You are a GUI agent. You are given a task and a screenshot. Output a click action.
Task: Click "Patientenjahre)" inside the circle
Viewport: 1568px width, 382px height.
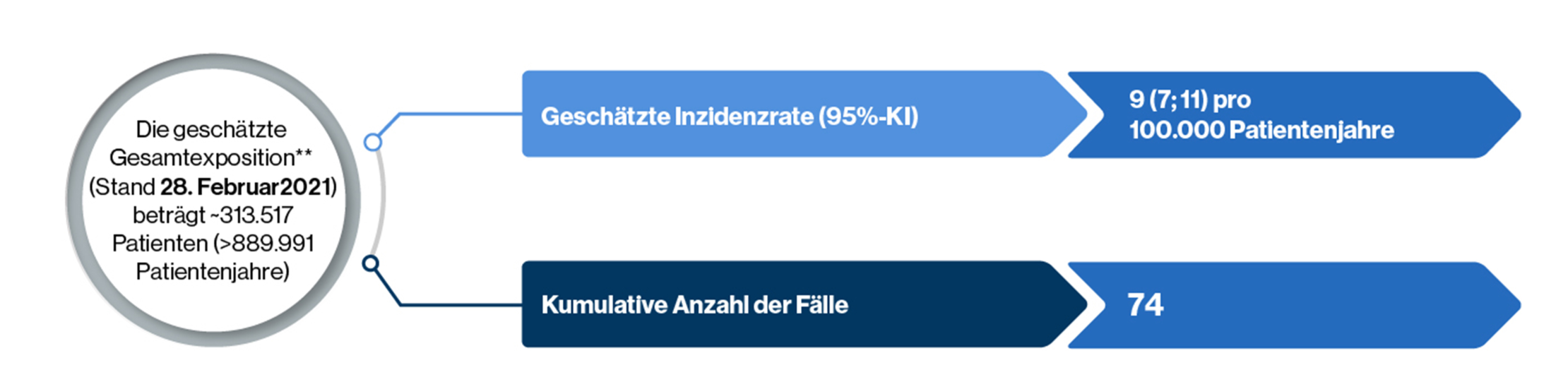[x=213, y=271]
